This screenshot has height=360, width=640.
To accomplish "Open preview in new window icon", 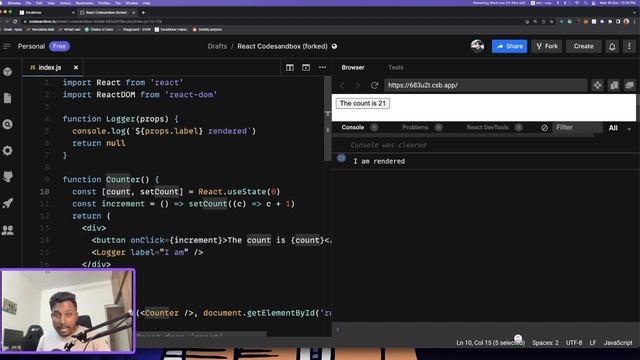I will (629, 85).
